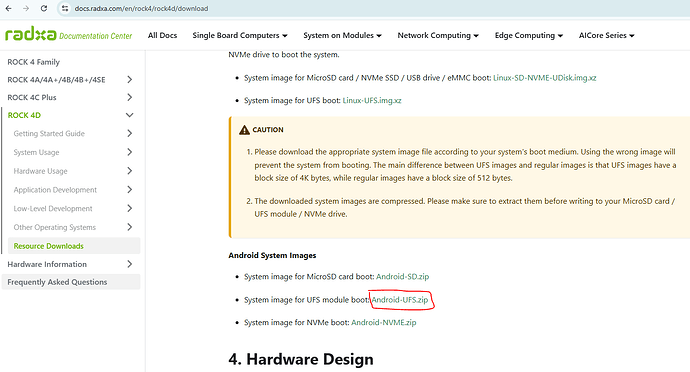Open Low-Level Development in sidebar
This screenshot has width=690, height=372.
[x=53, y=209]
